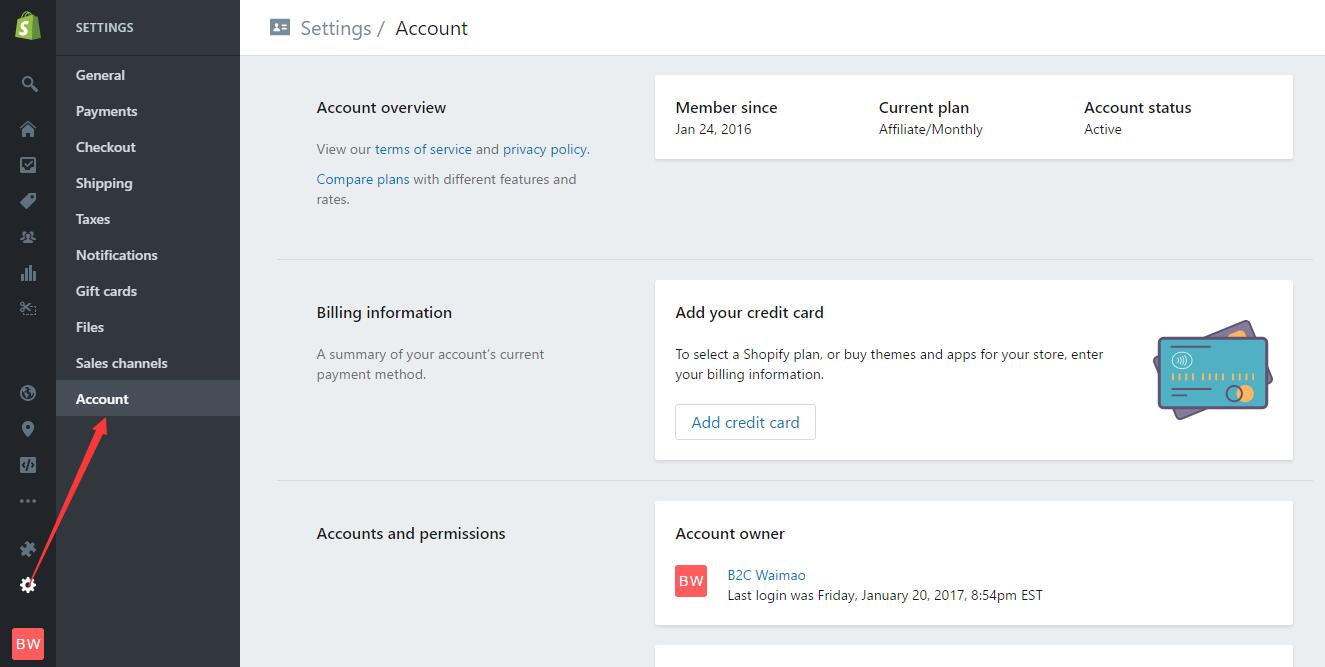Click the Active account status text

click(x=1103, y=129)
